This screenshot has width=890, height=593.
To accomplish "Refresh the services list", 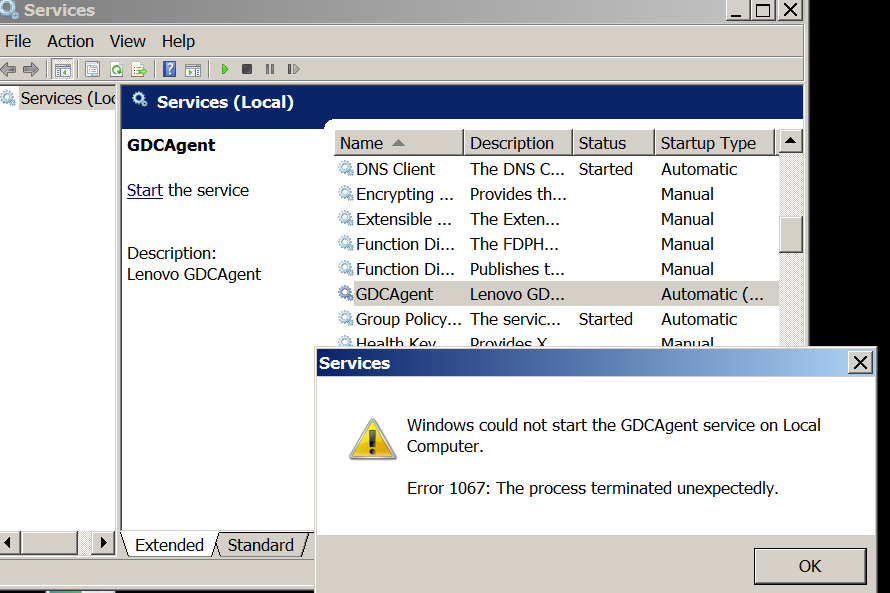I will click(x=117, y=69).
